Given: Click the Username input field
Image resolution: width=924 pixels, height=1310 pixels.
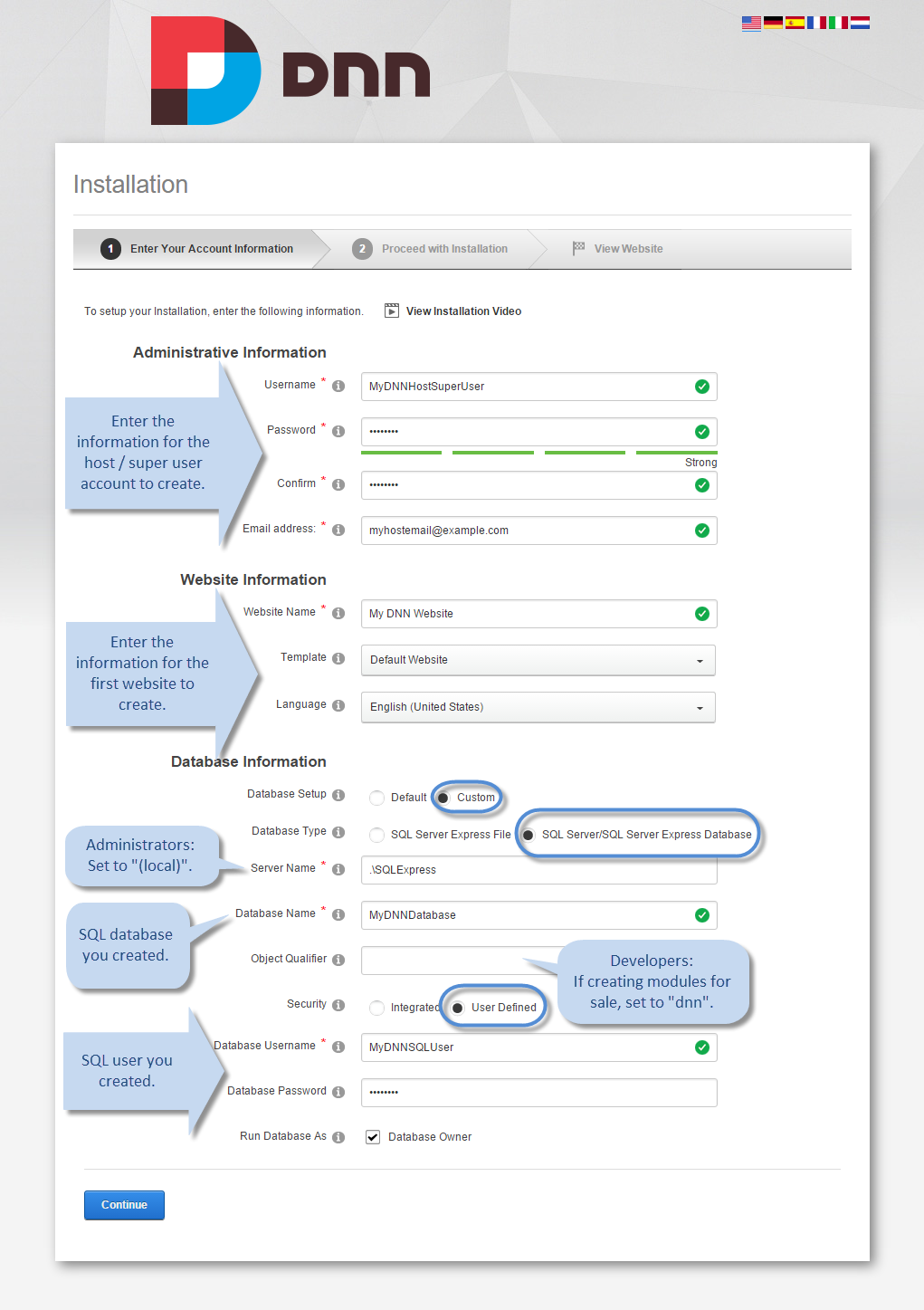Looking at the screenshot, I should click(x=539, y=387).
